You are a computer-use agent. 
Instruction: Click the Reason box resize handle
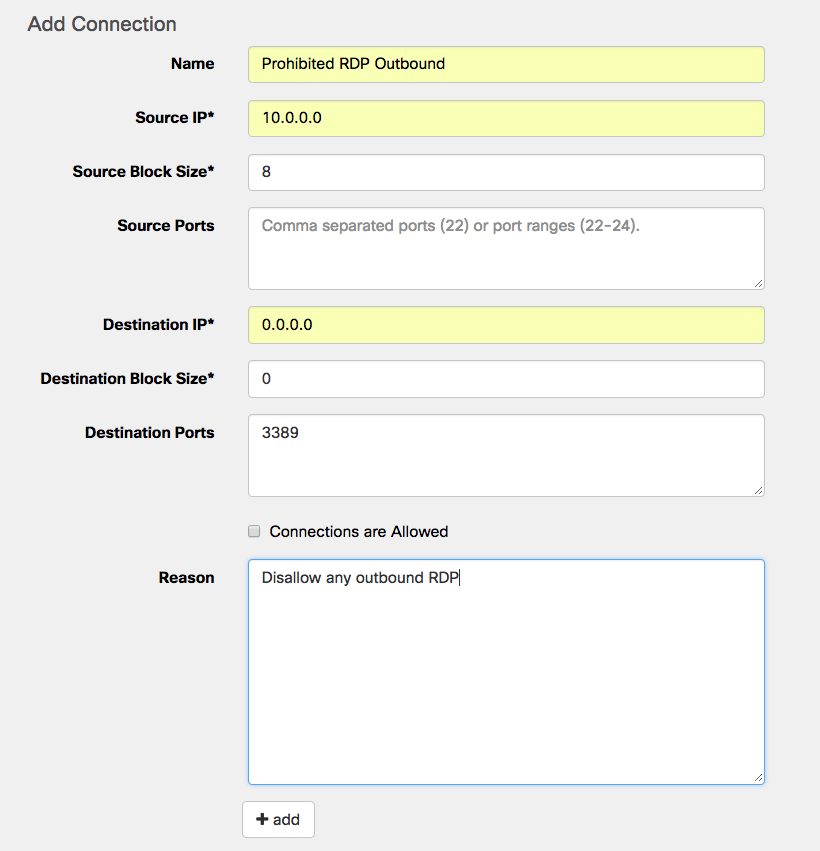point(759,778)
